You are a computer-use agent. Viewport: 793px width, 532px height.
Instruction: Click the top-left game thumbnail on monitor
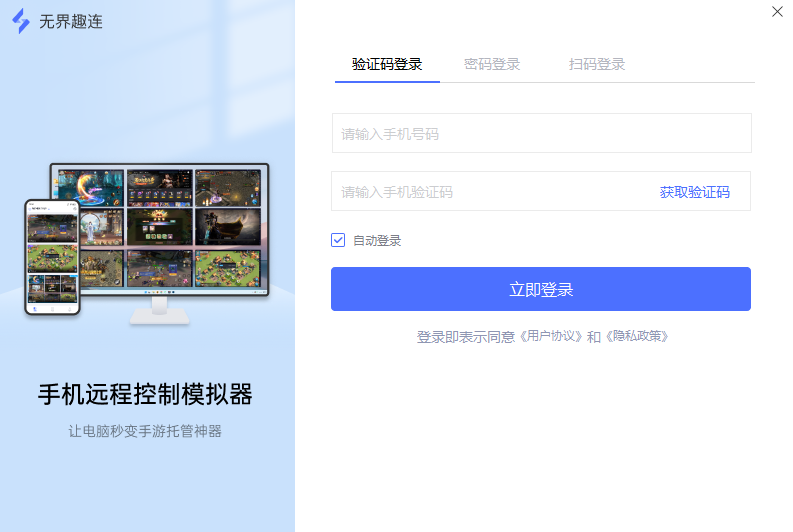coord(90,187)
